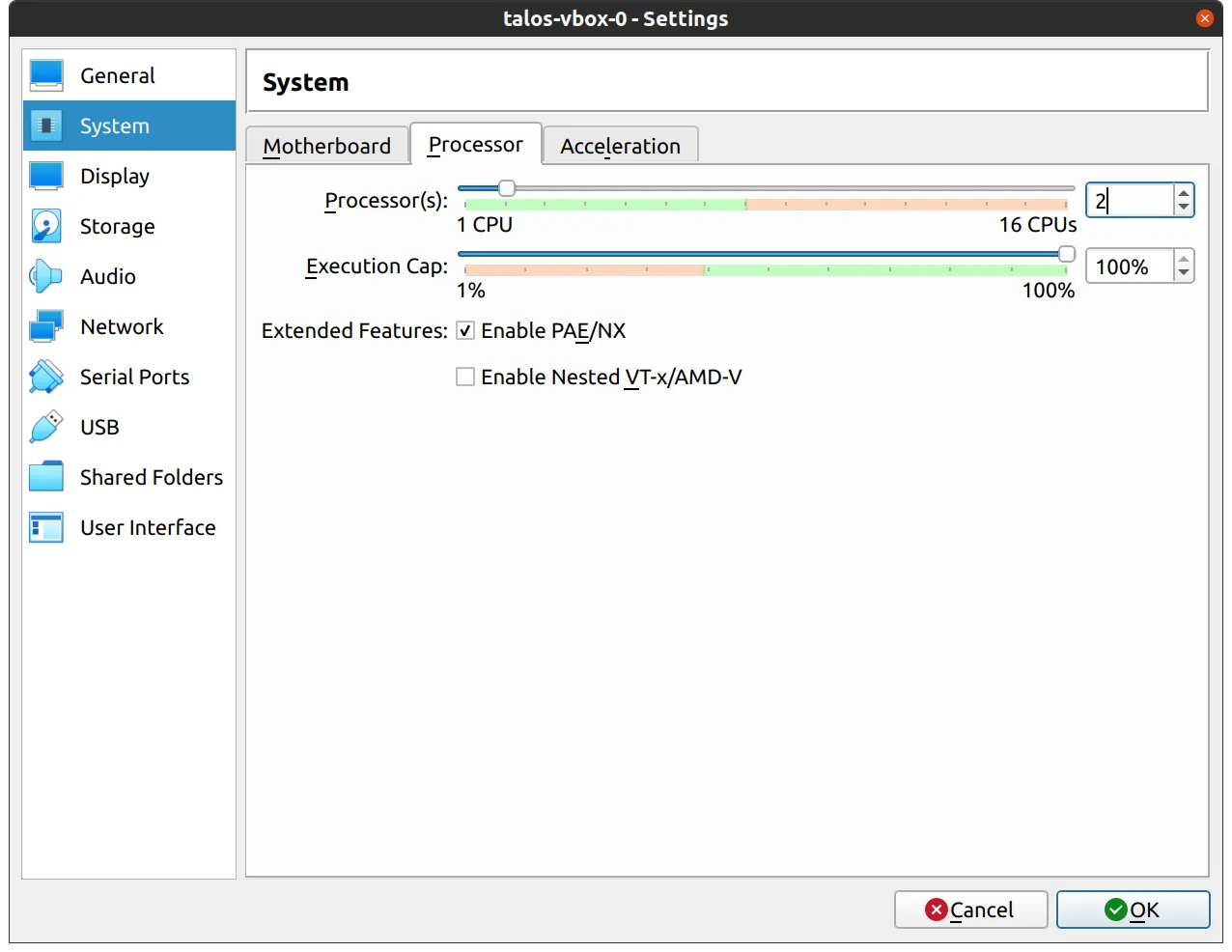Select the Serial Ports icon
This screenshot has width=1232, height=952.
point(46,377)
